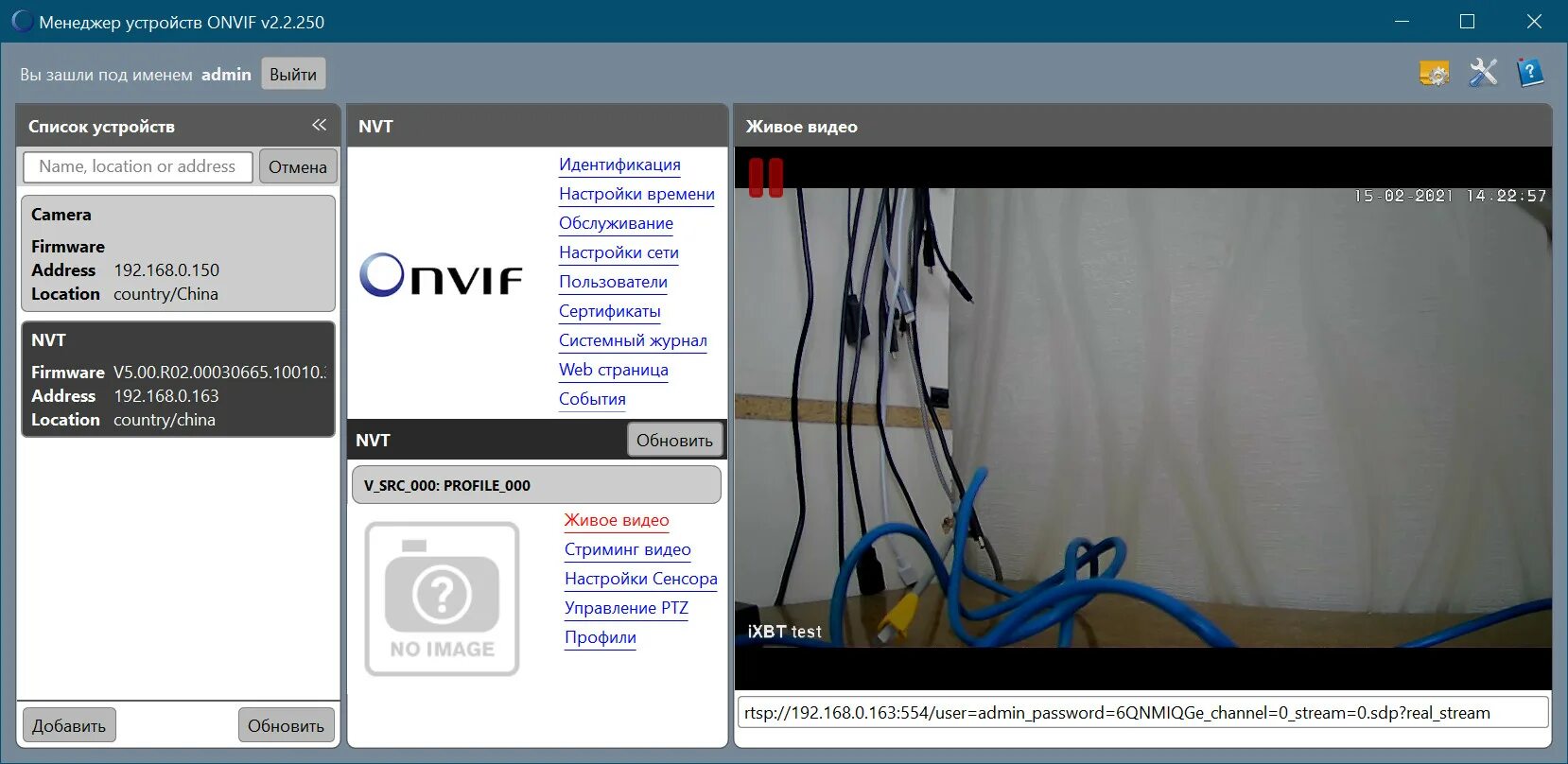Open the Системный журнал link

633,340
